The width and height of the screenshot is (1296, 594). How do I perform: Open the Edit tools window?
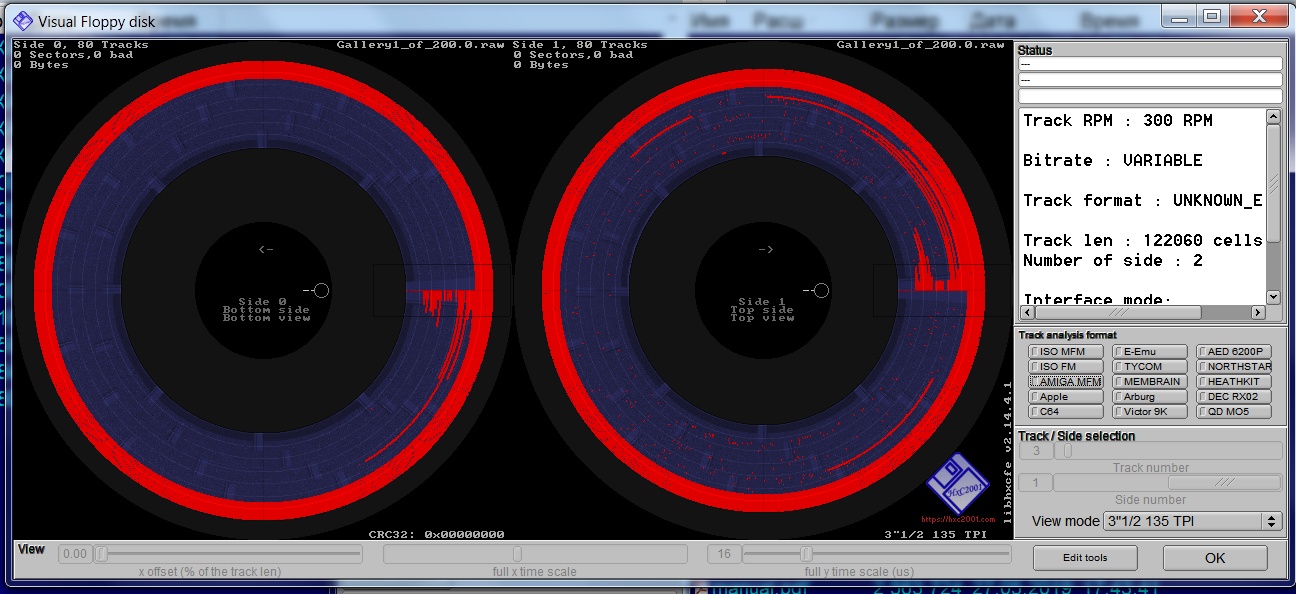[x=1084, y=558]
